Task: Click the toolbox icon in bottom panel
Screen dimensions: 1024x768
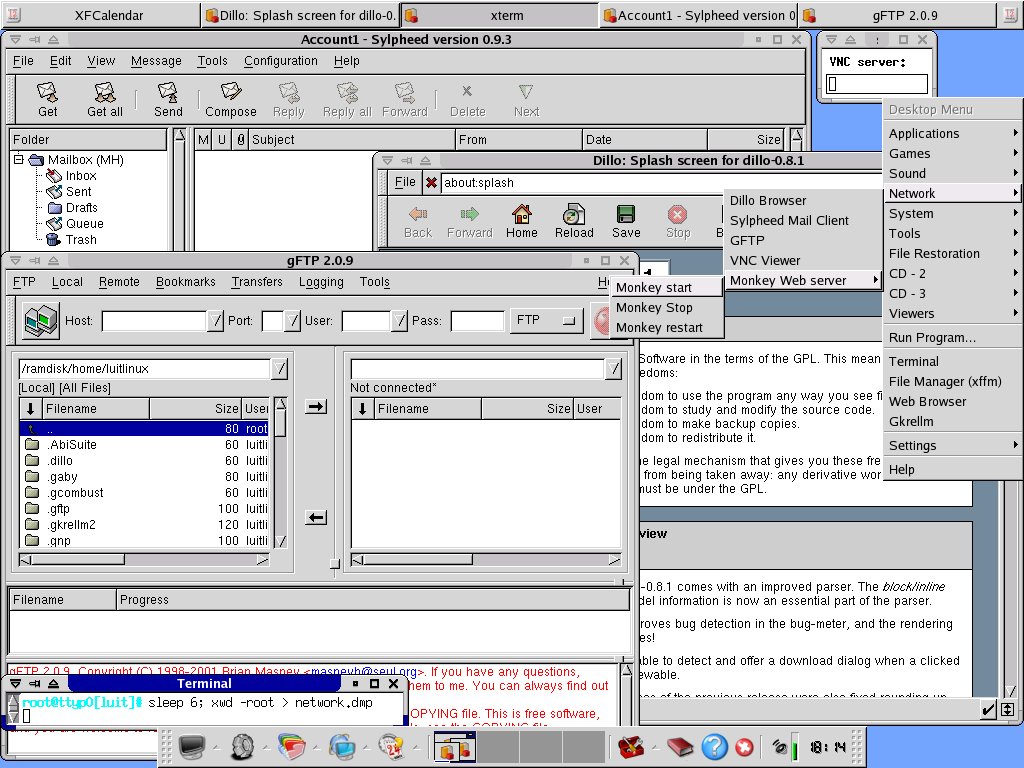Action: [x=631, y=746]
